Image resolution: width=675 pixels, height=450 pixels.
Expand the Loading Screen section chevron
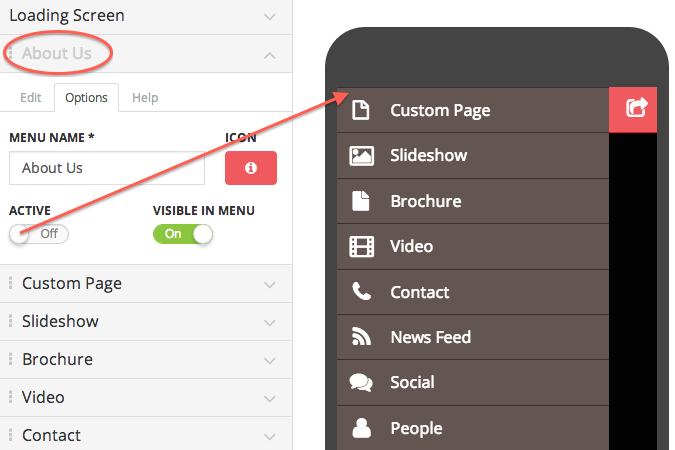tap(269, 17)
